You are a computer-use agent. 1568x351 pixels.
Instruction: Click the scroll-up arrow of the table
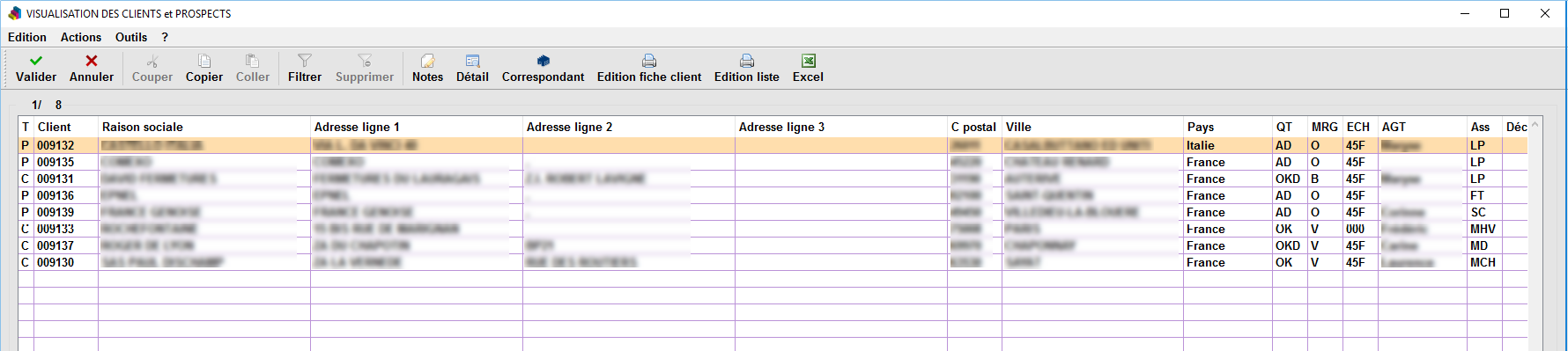point(1535,125)
